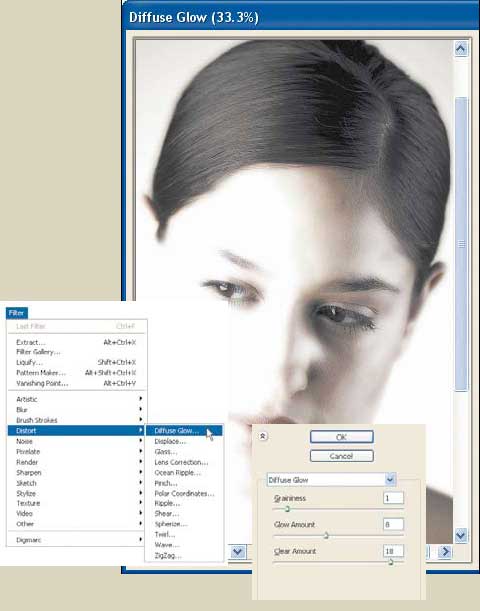Click the Graininess value field
The height and width of the screenshot is (611, 480).
(393, 498)
